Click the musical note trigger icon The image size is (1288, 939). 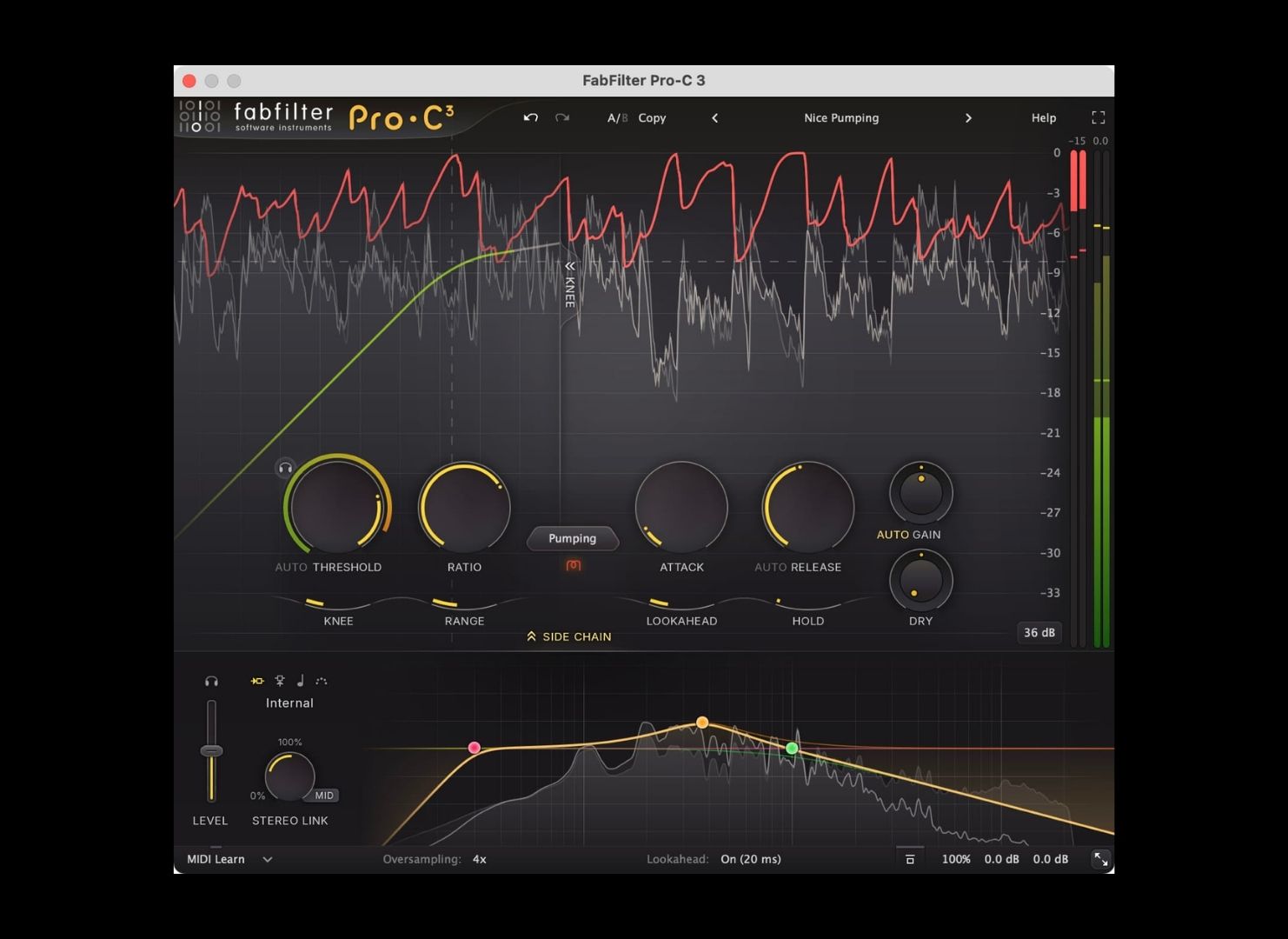coord(301,681)
